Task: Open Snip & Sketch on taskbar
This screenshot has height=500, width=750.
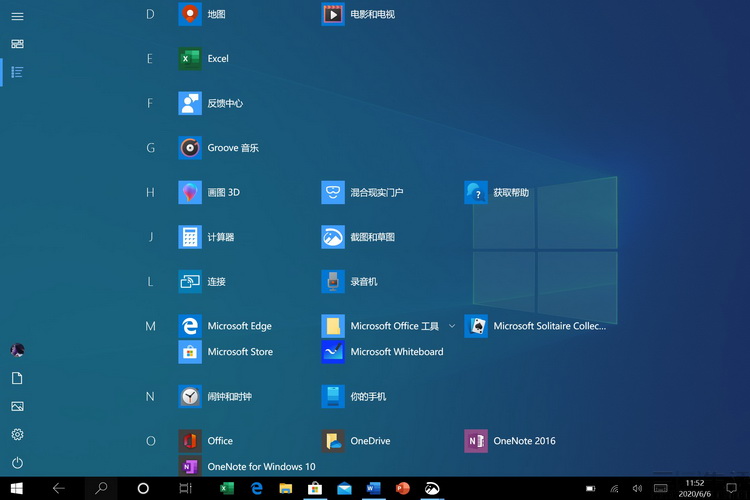Action: click(432, 488)
